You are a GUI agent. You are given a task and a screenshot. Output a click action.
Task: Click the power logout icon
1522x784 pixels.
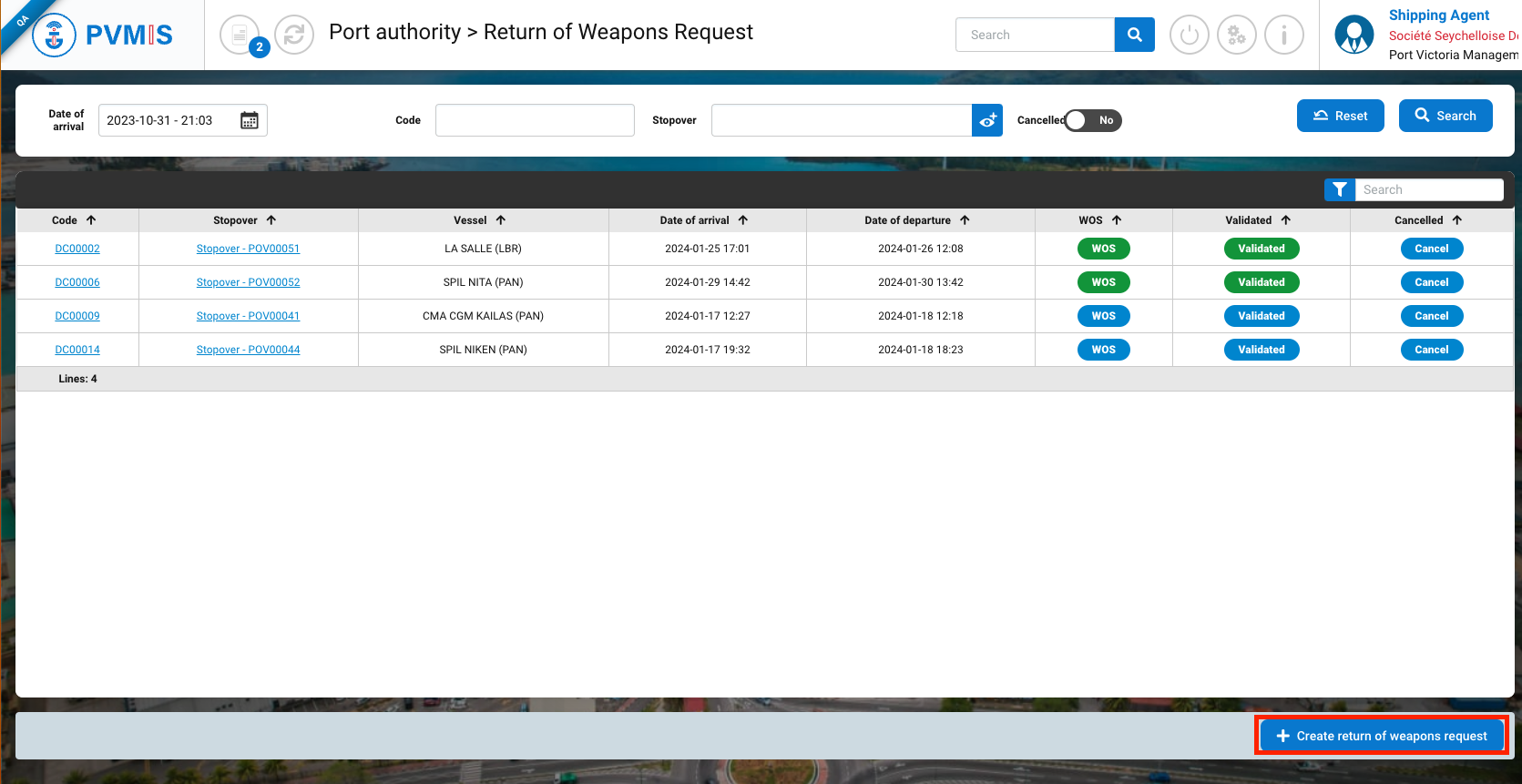coord(1189,36)
